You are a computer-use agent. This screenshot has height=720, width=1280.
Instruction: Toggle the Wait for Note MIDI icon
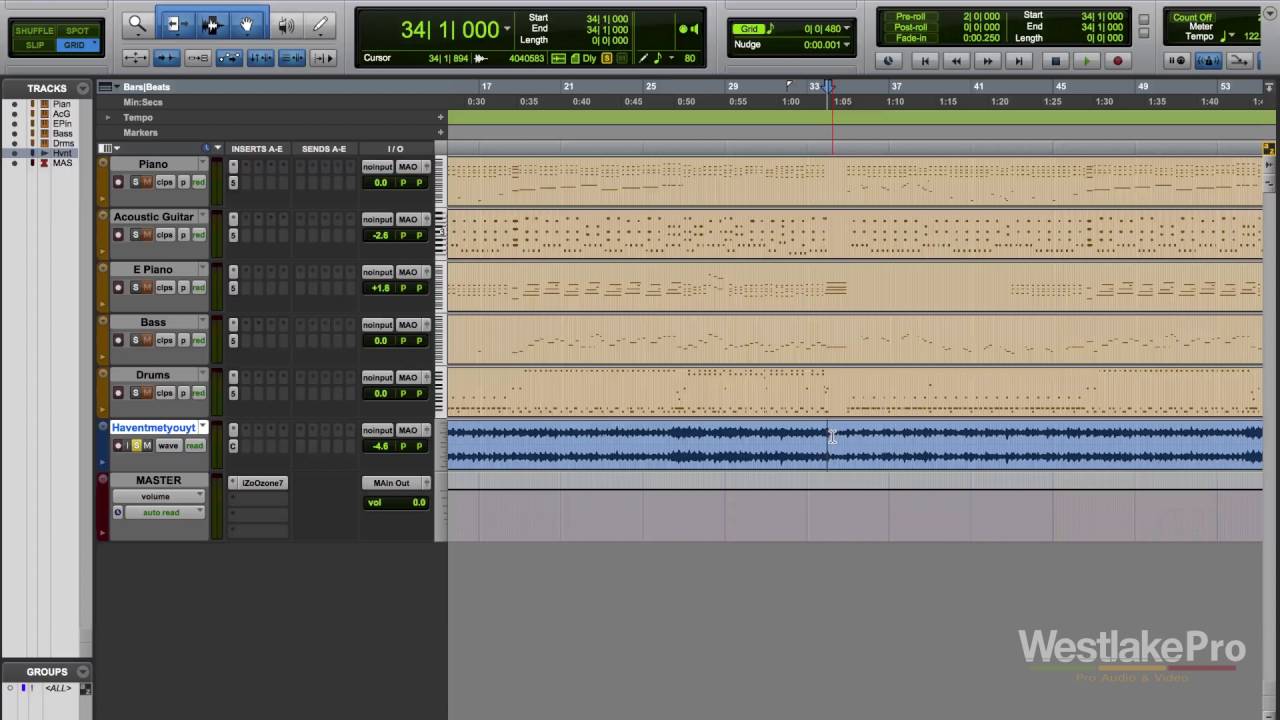pos(1178,61)
